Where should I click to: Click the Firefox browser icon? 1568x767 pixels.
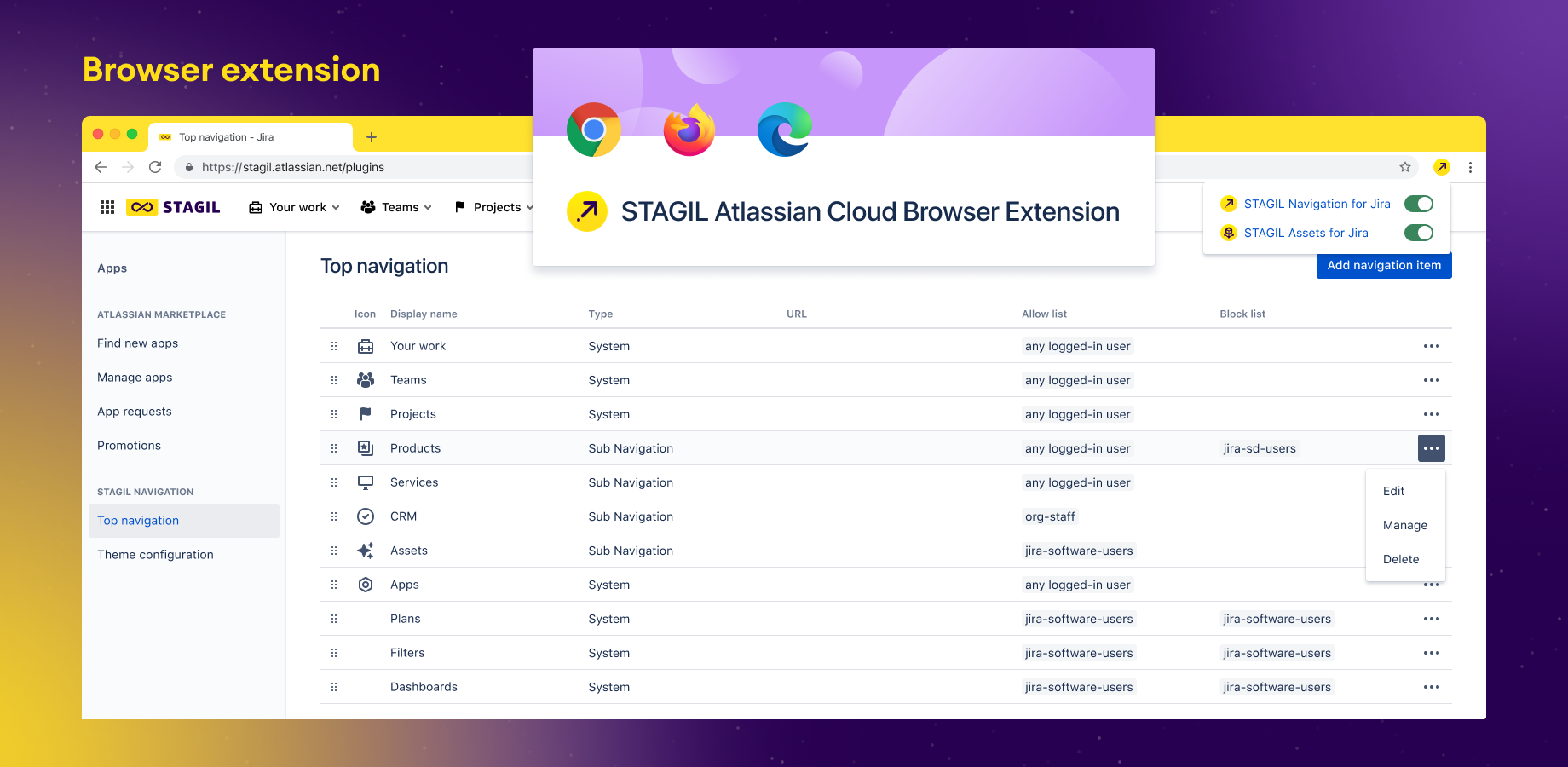(689, 130)
